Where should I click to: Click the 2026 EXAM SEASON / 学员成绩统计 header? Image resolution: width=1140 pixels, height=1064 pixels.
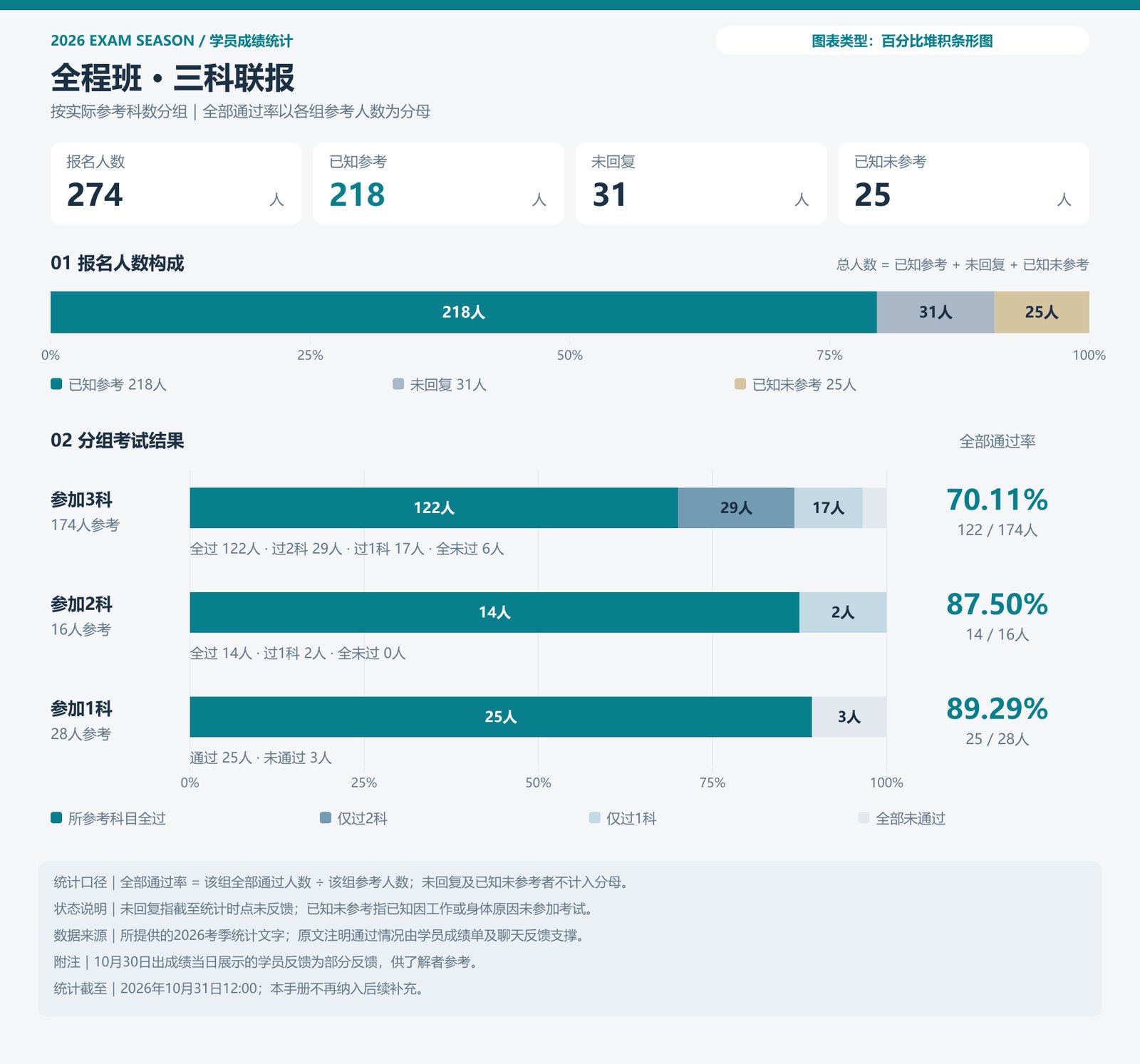tap(172, 41)
